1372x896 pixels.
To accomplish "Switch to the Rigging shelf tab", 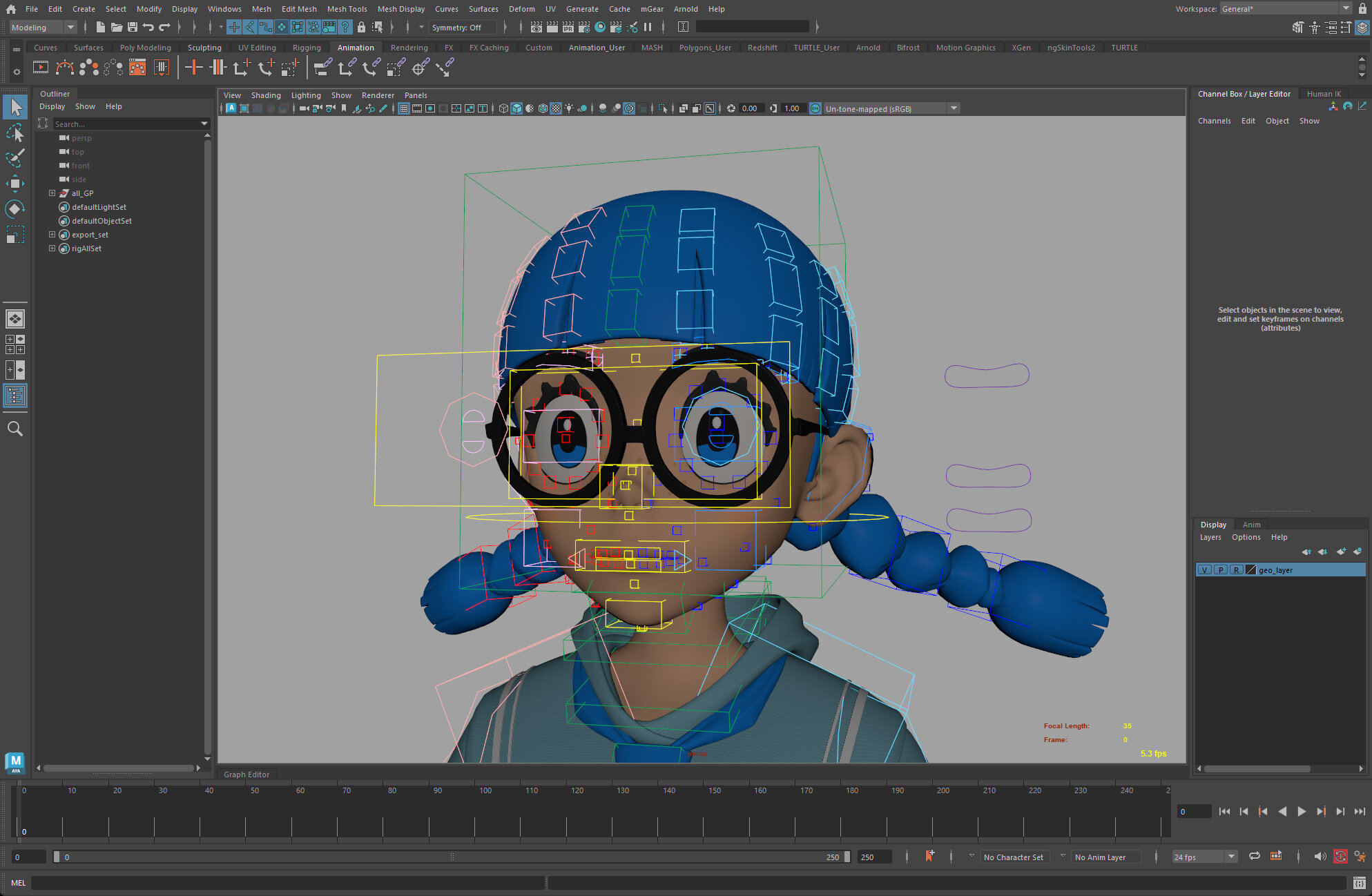I will pyautogui.click(x=307, y=48).
